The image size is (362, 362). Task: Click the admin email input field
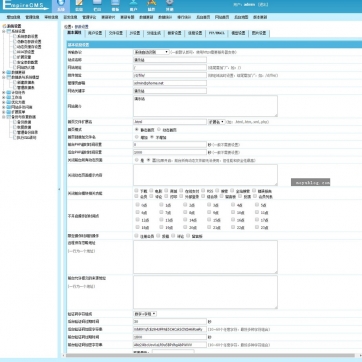tap(170, 83)
